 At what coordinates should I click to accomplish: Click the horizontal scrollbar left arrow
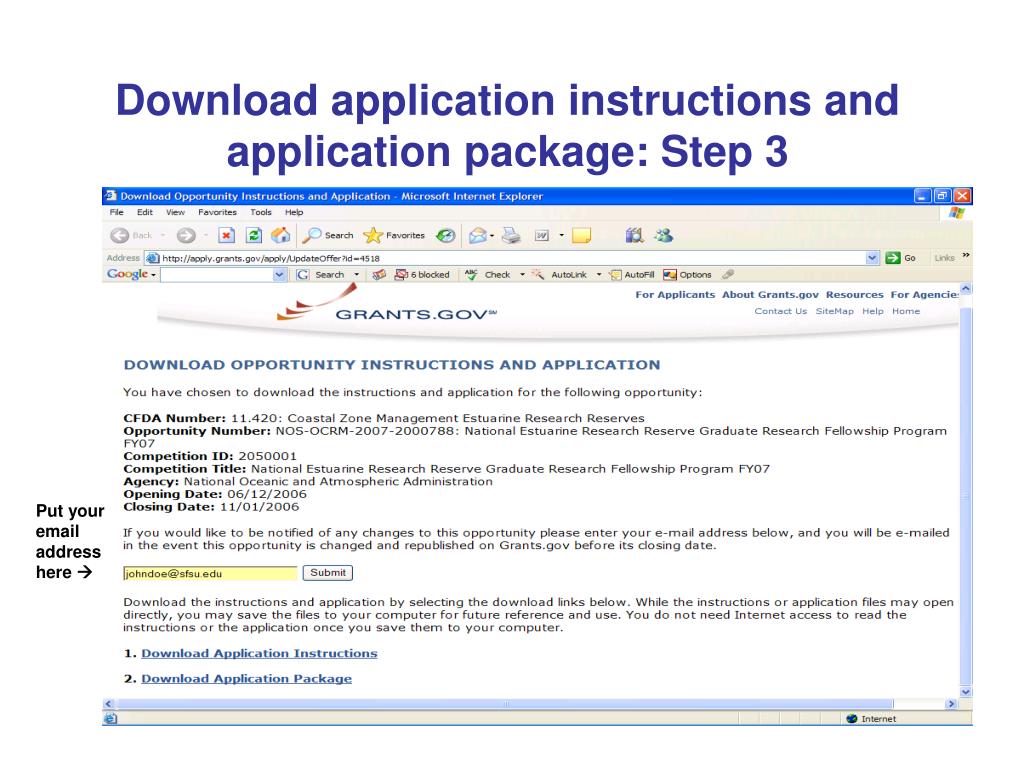coord(109,704)
